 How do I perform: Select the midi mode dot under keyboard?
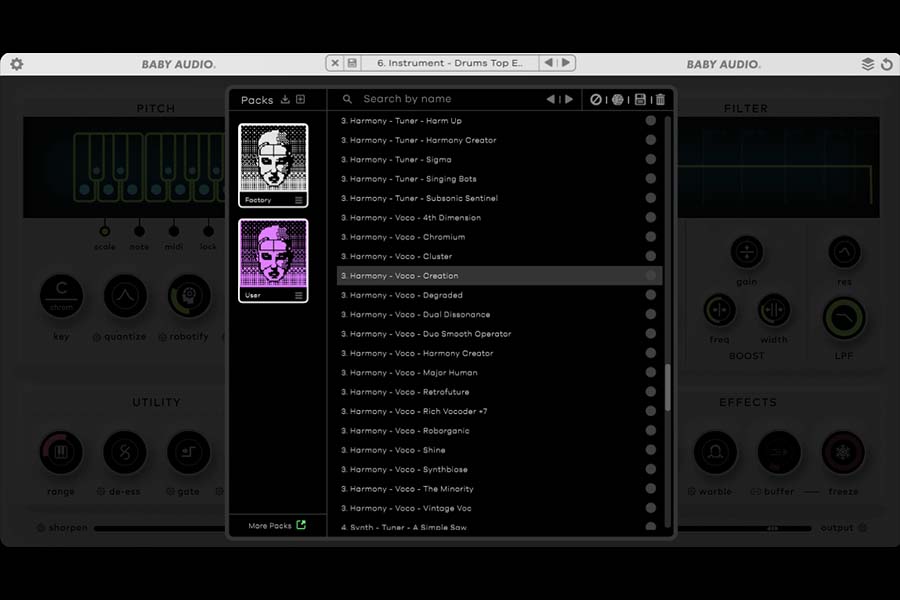(174, 231)
